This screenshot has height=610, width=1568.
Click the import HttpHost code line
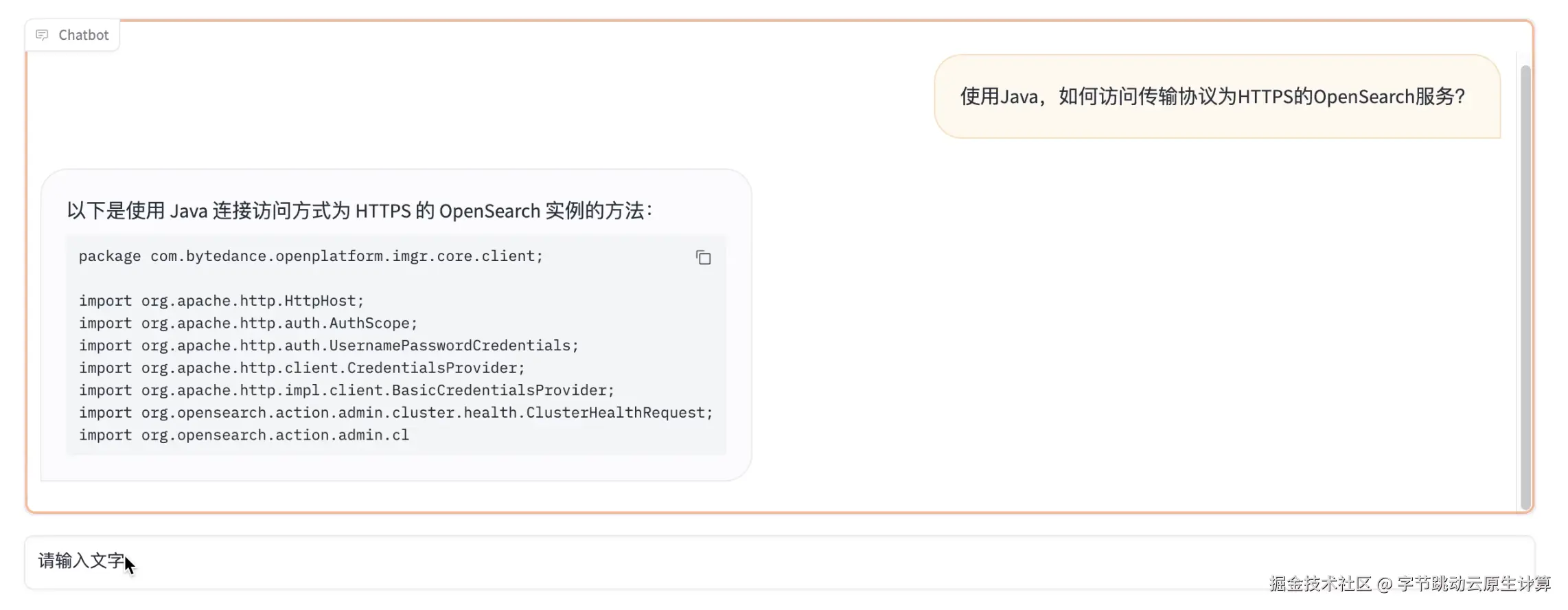(221, 301)
